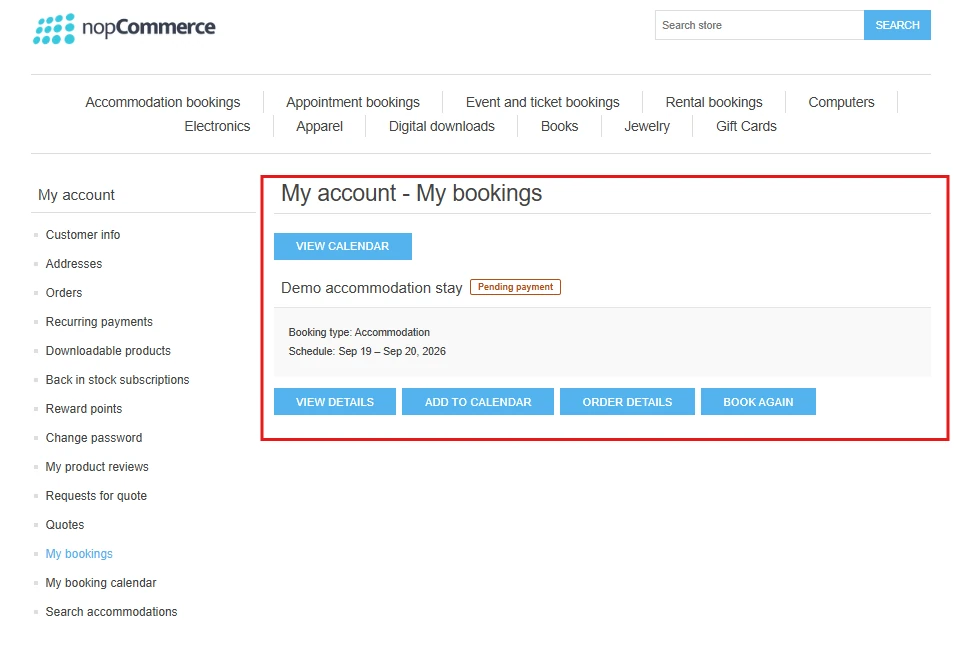This screenshot has height=647, width=972.
Task: Open Digital downloads category
Action: click(x=441, y=126)
